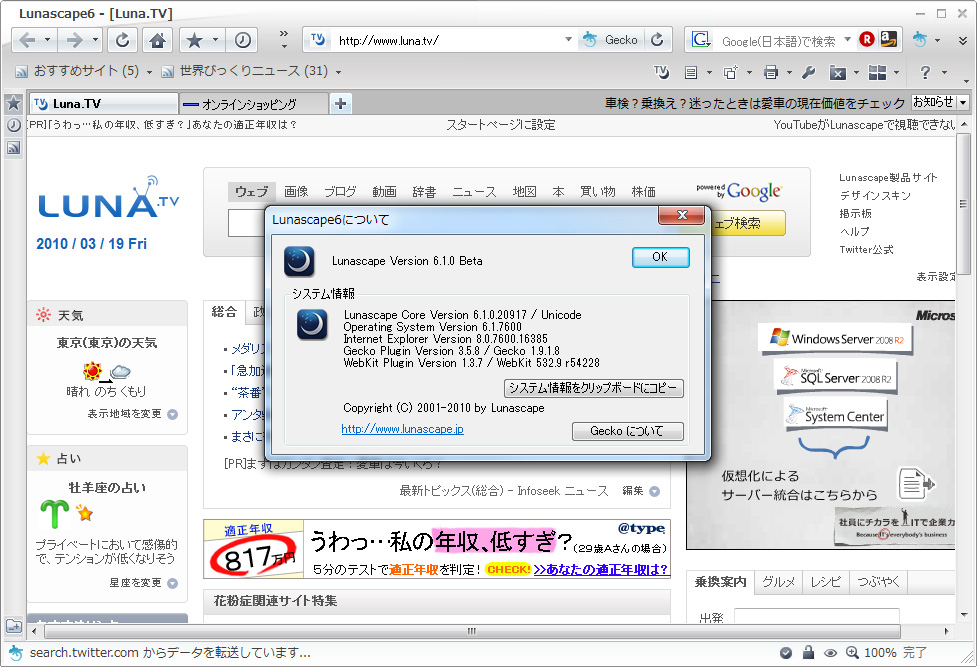This screenshot has width=977, height=667.
Task: Click OK in the Lunascape6 about dialog
Action: point(660,257)
